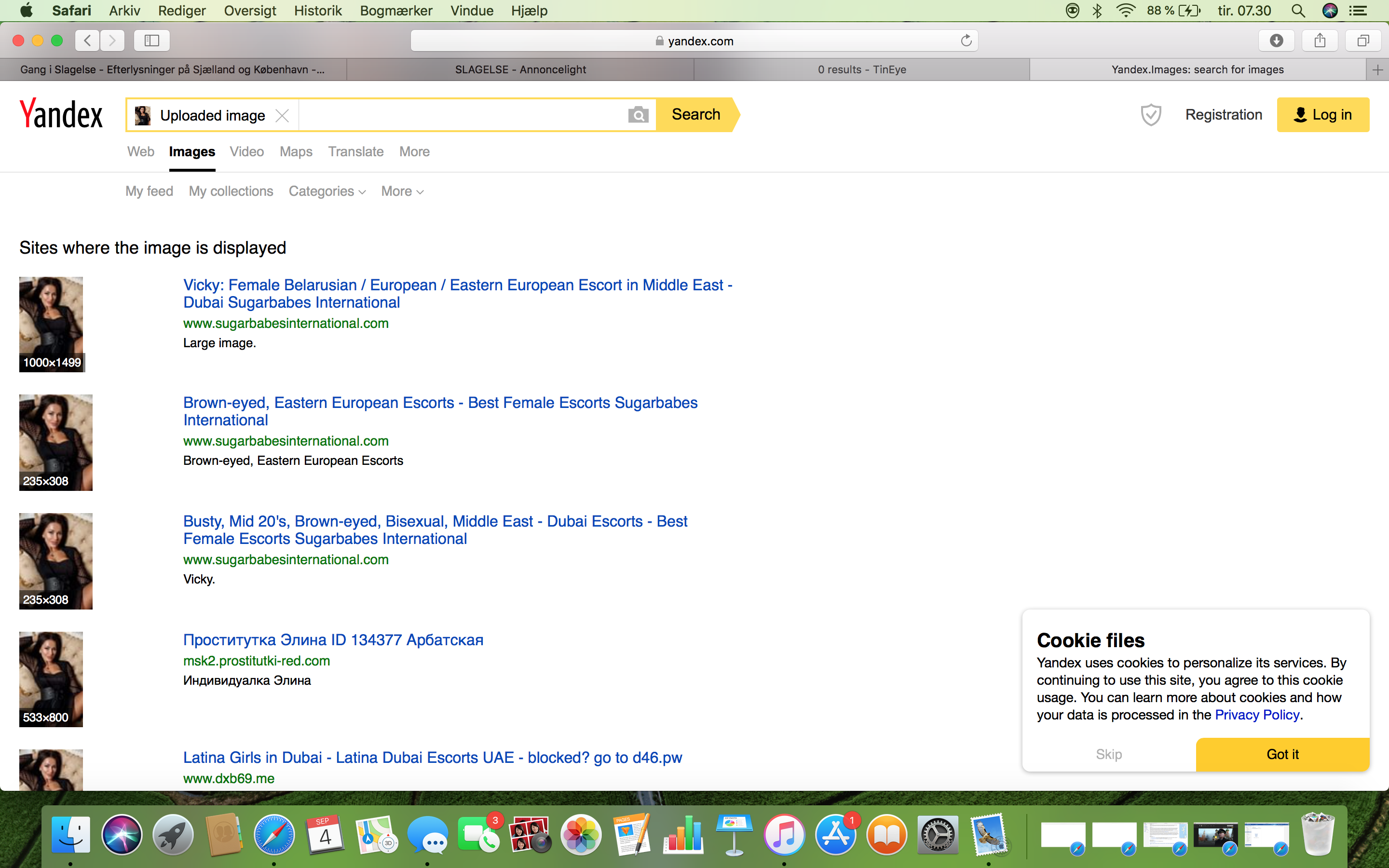The height and width of the screenshot is (868, 1389).
Task: Toggle the Safari sidebar button
Action: pyautogui.click(x=151, y=40)
